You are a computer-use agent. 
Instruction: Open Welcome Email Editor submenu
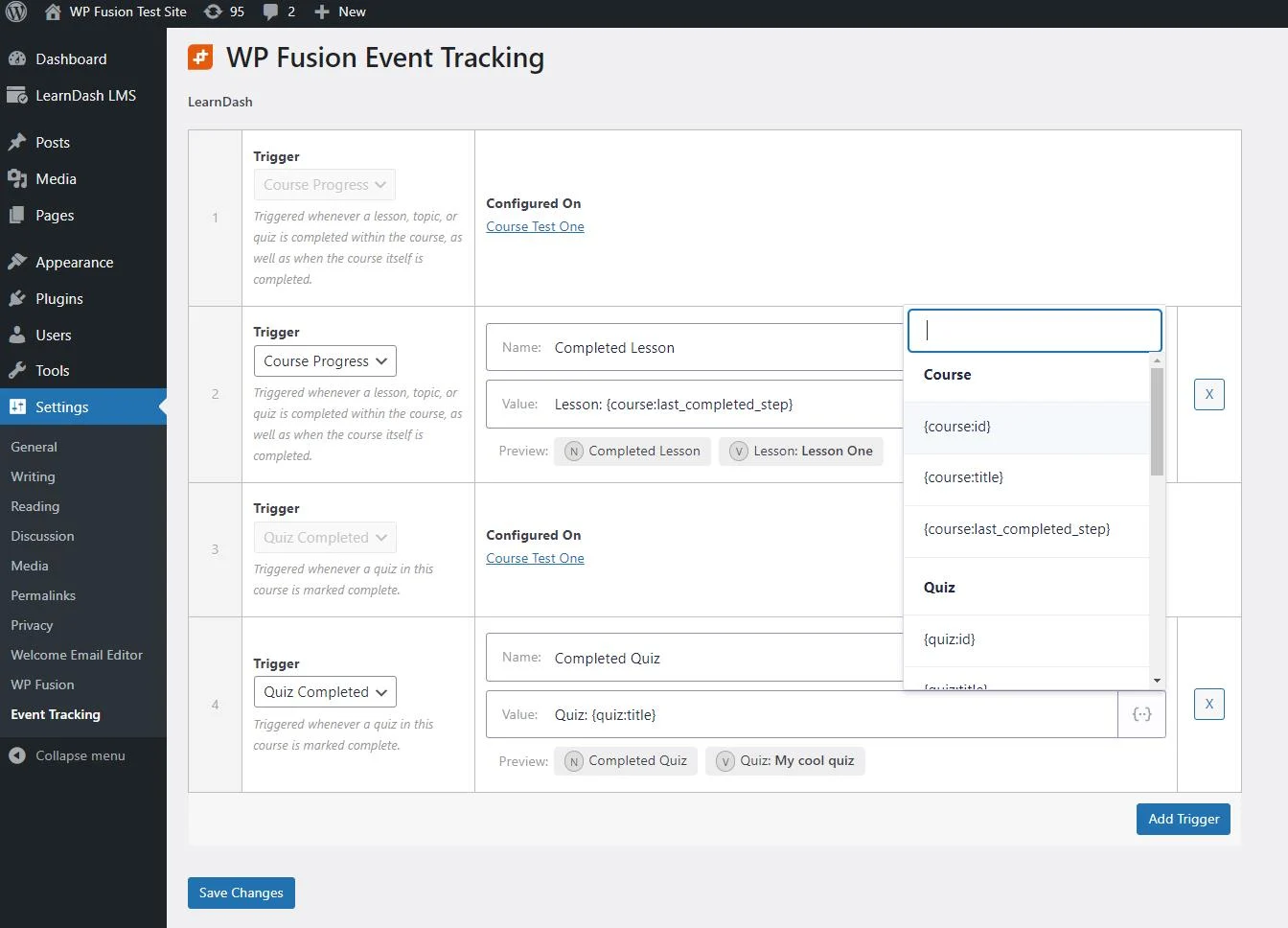point(77,655)
